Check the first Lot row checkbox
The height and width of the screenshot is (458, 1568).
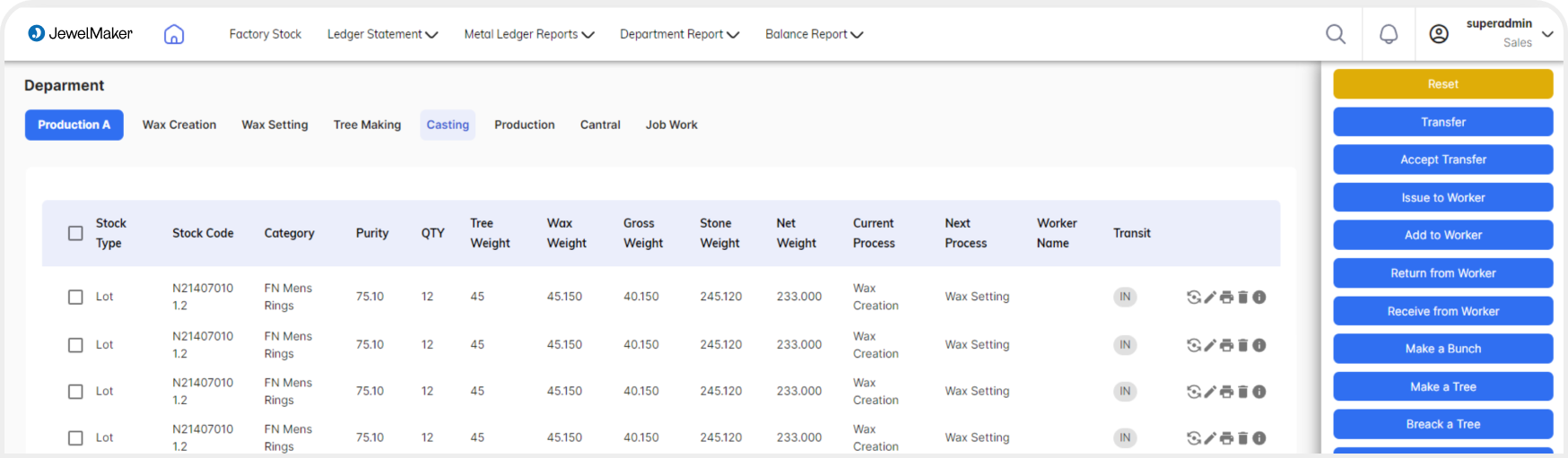pos(75,298)
